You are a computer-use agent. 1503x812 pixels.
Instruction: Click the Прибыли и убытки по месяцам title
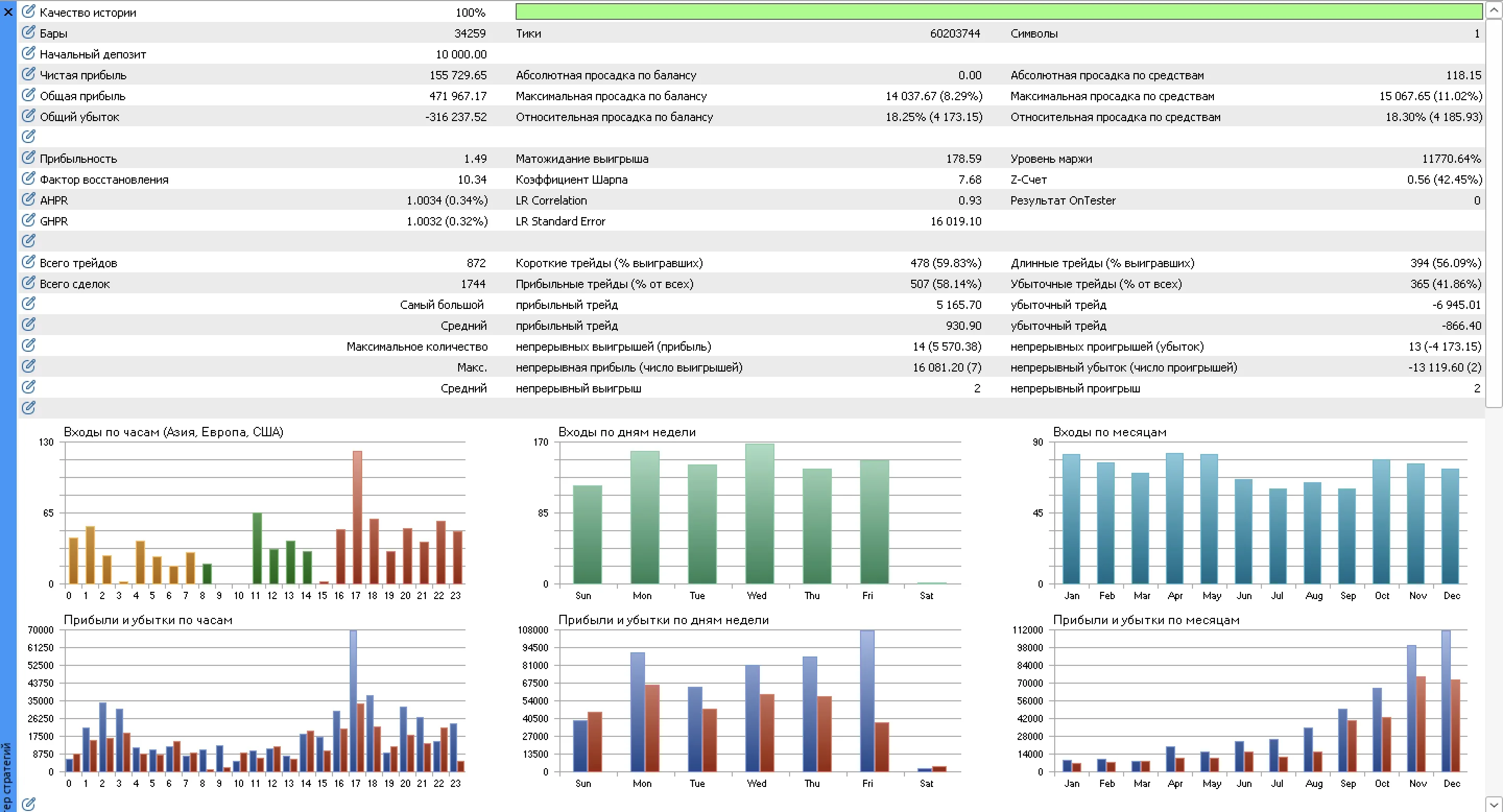coord(1146,620)
